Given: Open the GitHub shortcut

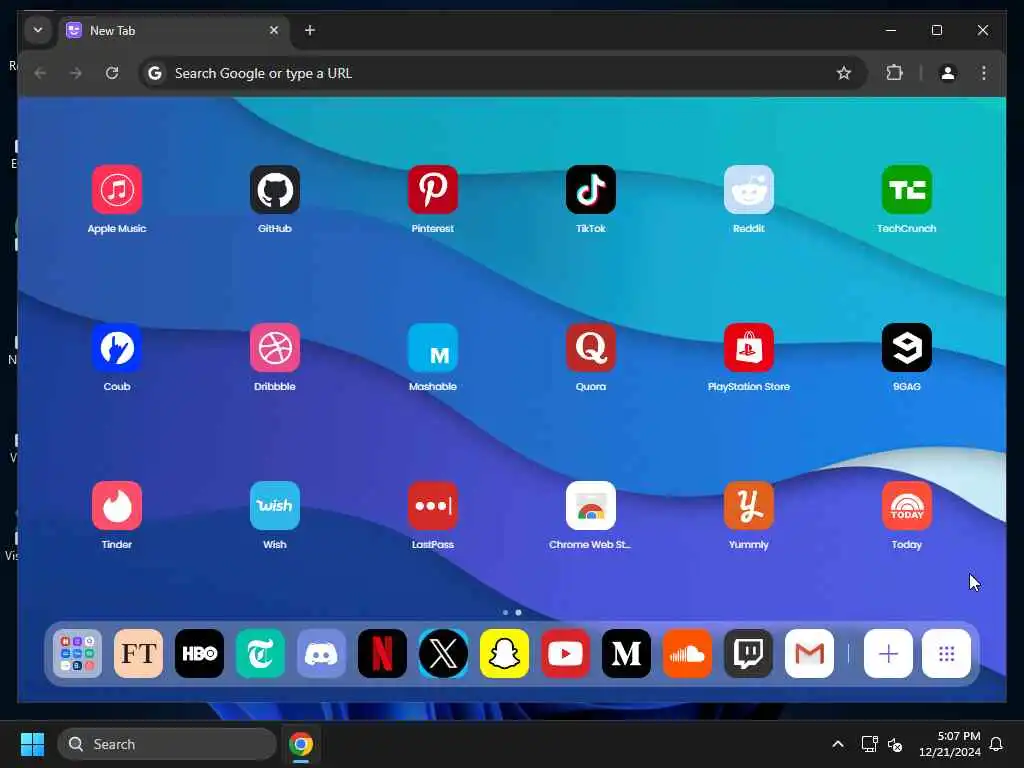Looking at the screenshot, I should coord(275,190).
